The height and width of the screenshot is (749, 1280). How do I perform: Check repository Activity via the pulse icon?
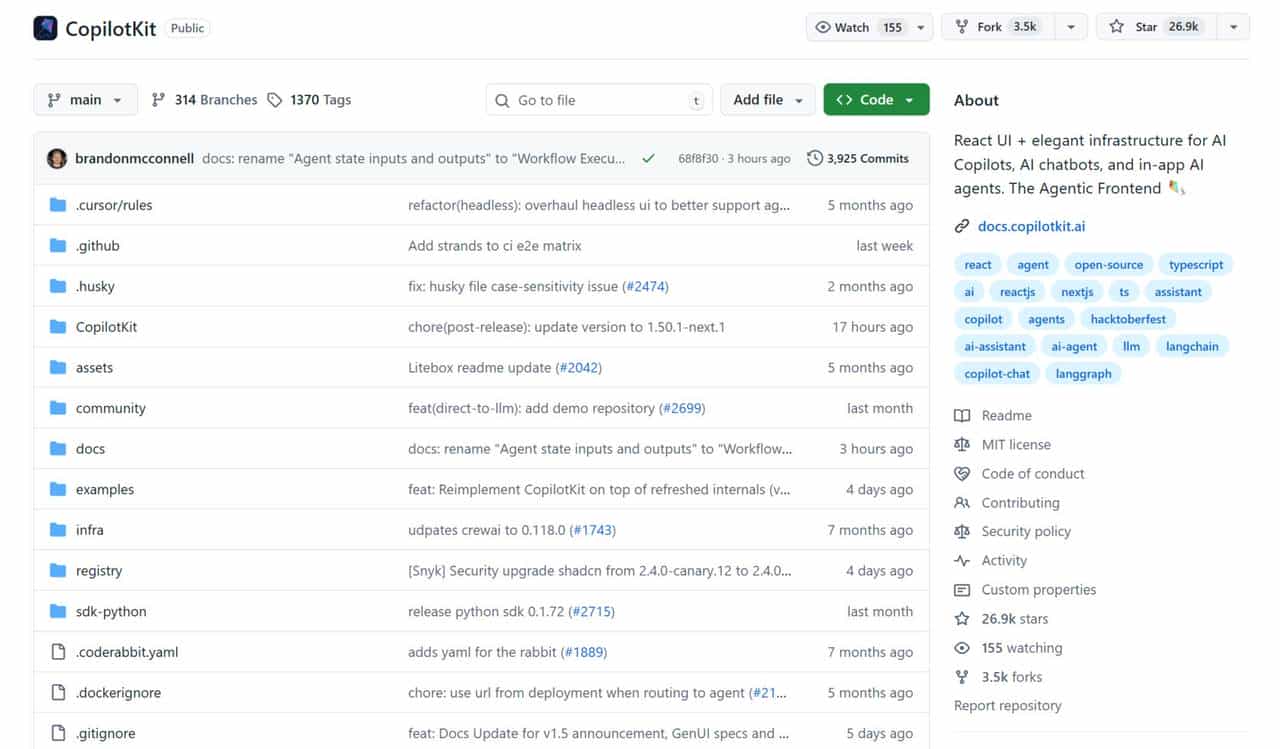coord(962,560)
